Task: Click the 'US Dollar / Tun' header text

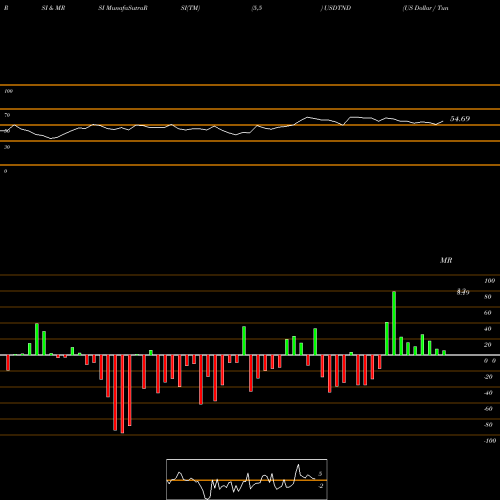Action: tap(425, 8)
